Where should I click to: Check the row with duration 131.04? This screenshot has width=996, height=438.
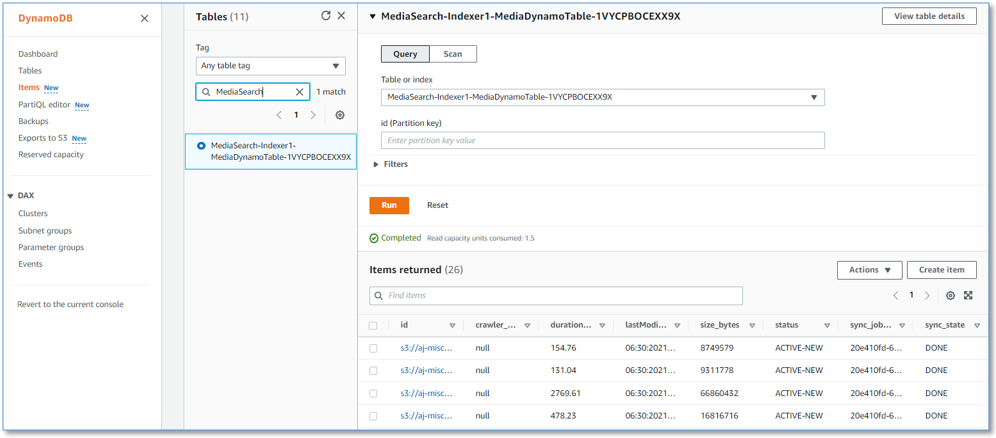coord(373,370)
